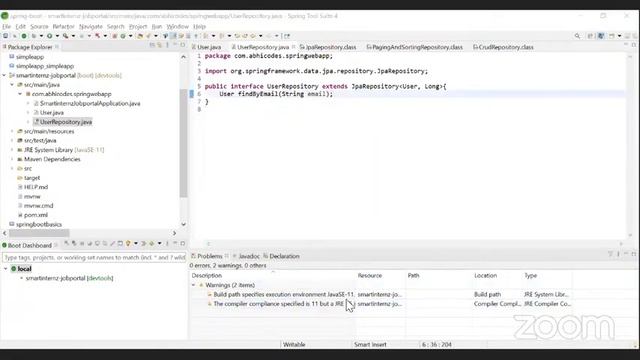Open the External Tools dropdown arrow

point(73,36)
